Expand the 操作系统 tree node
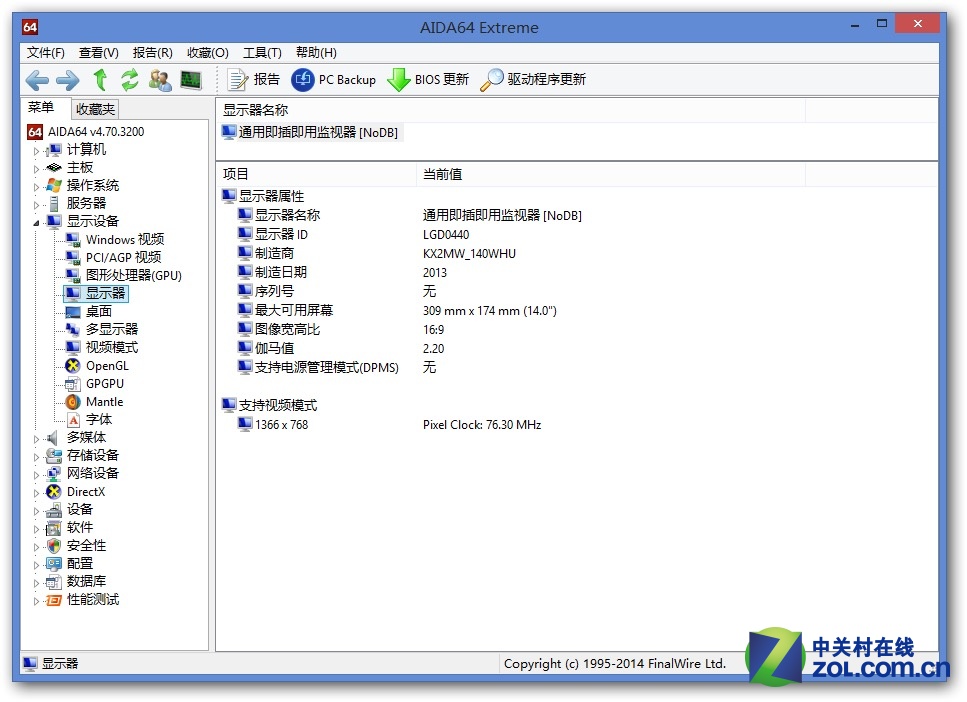 click(x=36, y=186)
